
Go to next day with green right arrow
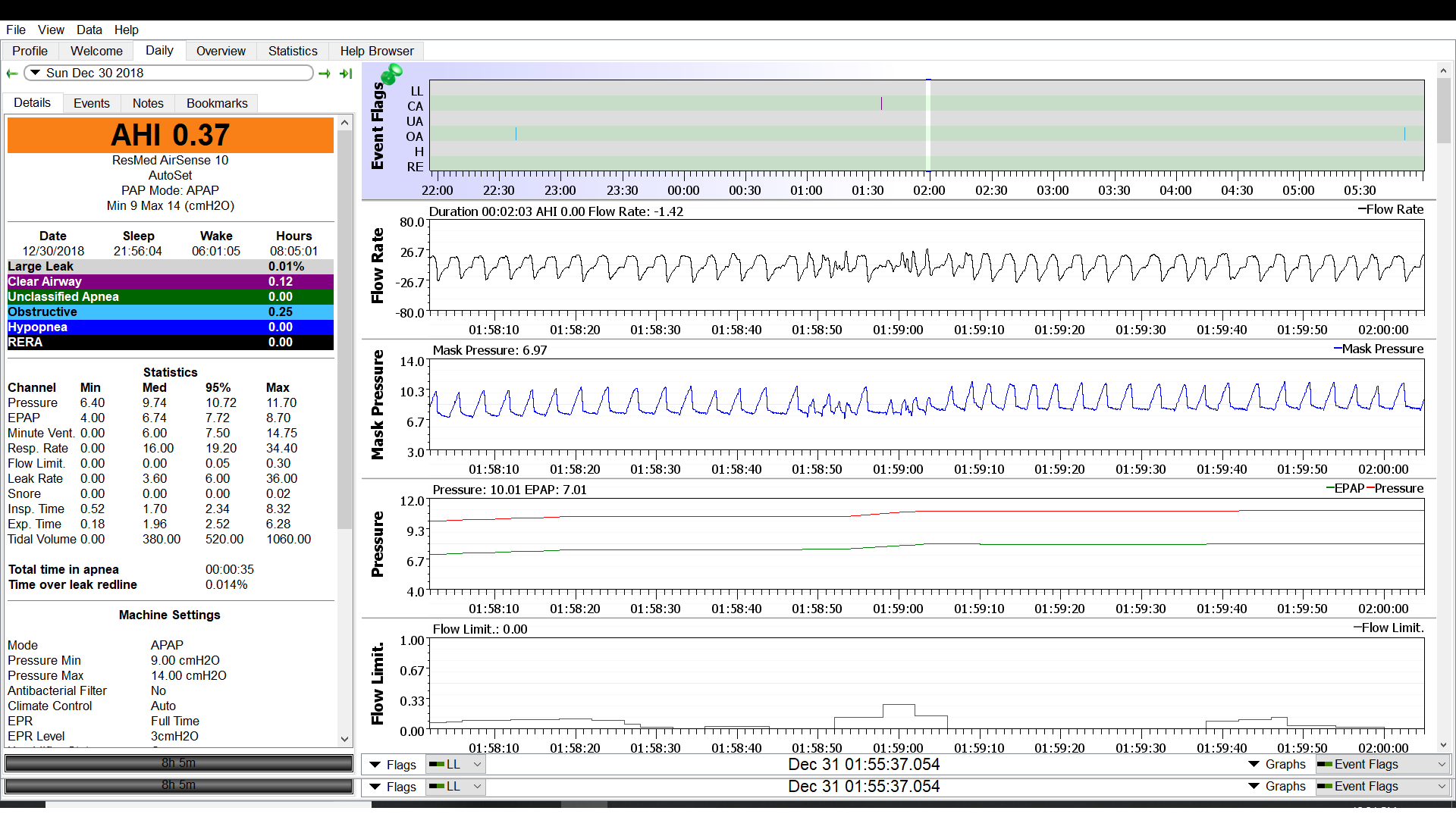(x=325, y=74)
